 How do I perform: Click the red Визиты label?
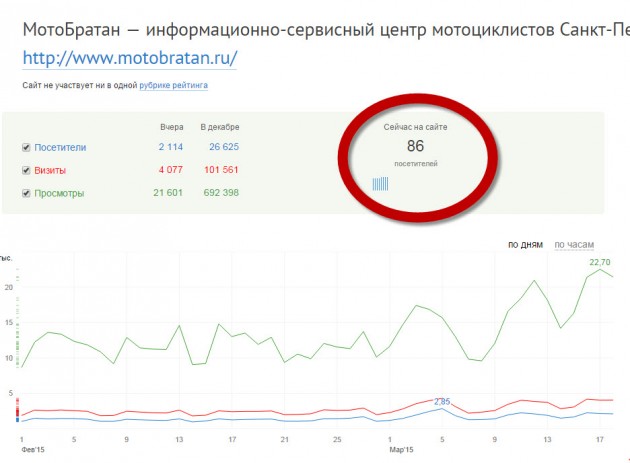51,170
